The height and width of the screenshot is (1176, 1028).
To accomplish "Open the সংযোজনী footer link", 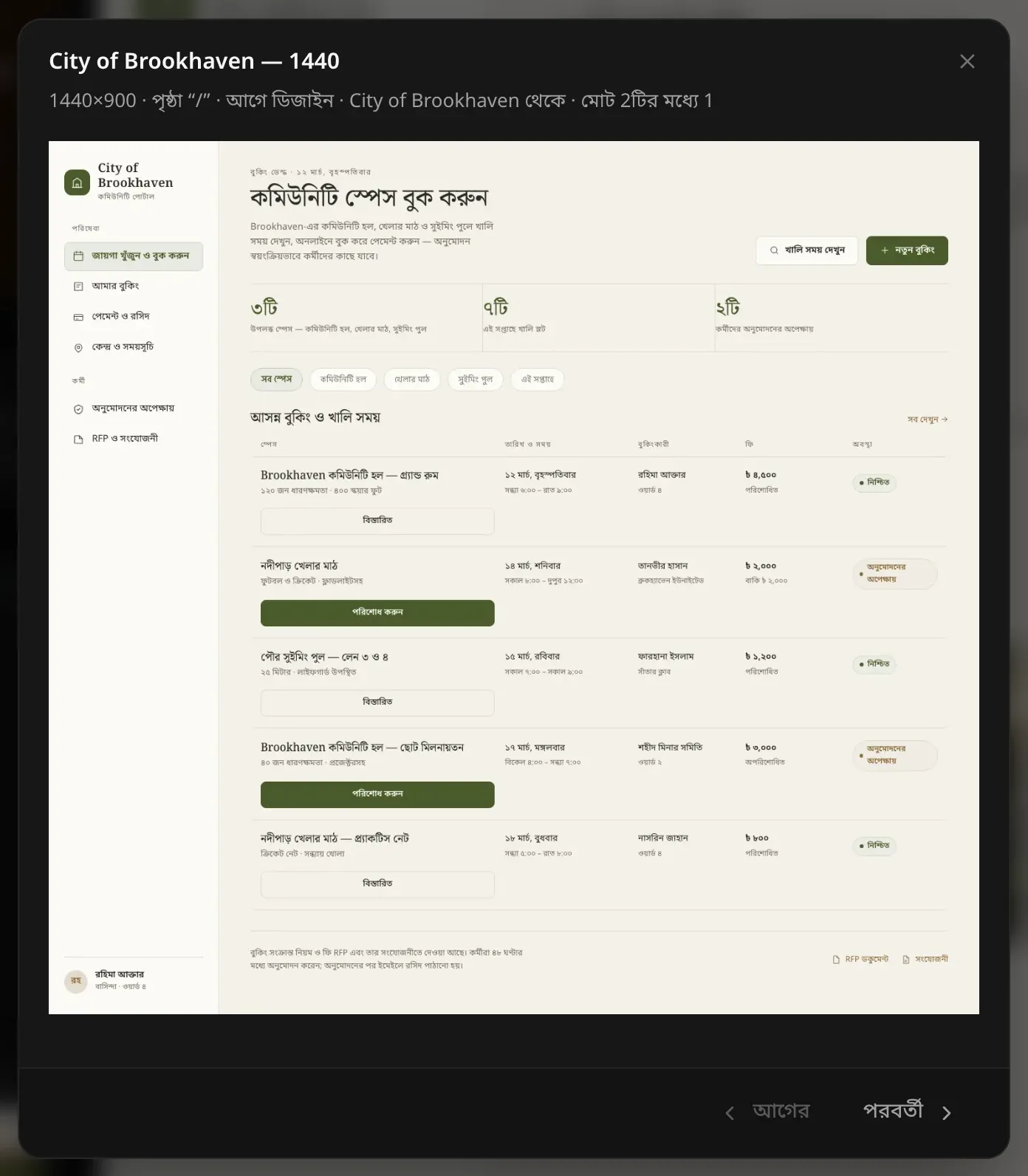I will (x=925, y=960).
